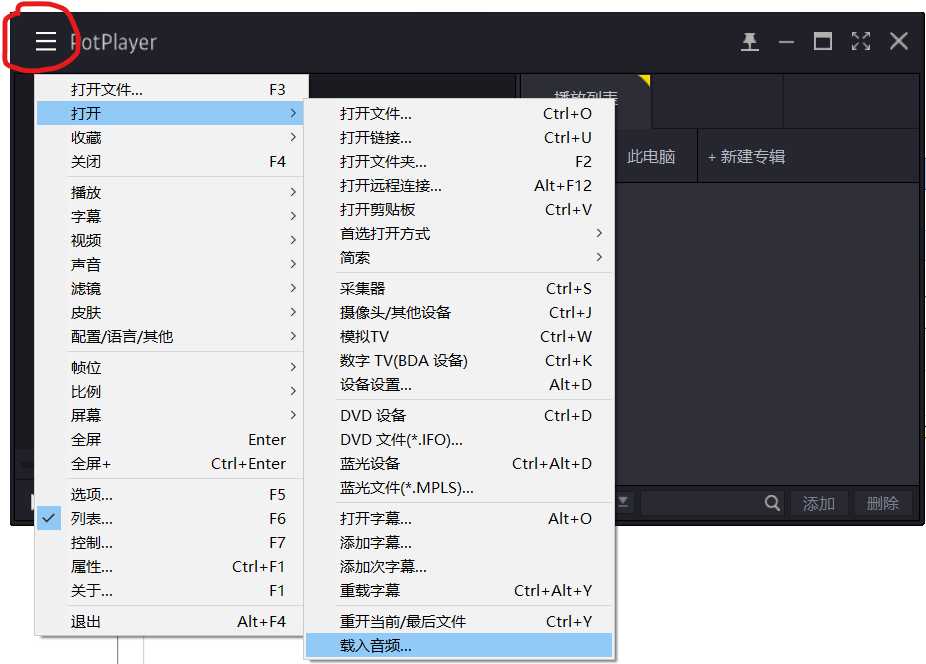Viewport: 926px width, 664px height.
Task: Choose 打开文件... Ctrl+O in the submenu
Action: point(459,113)
